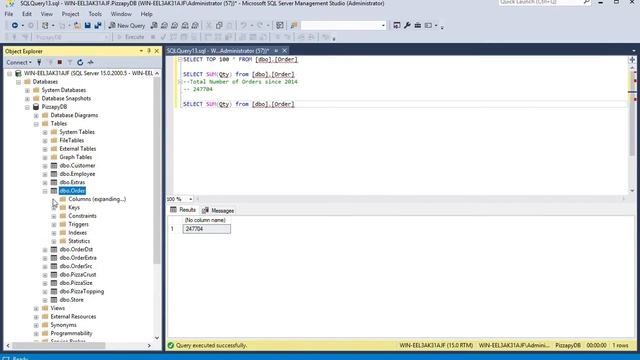
Task: Collapse the first SELECT statement outlining box
Action: tap(180, 60)
